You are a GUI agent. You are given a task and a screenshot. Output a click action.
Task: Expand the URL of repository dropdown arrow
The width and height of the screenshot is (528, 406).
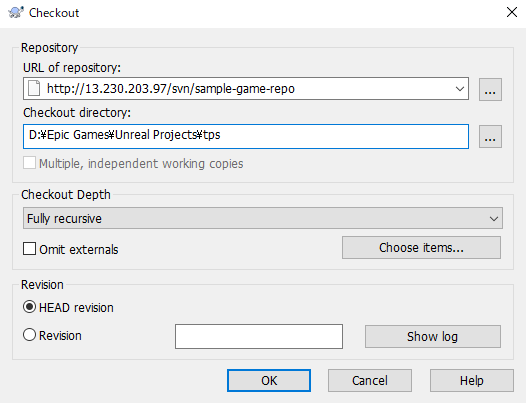pyautogui.click(x=459, y=89)
